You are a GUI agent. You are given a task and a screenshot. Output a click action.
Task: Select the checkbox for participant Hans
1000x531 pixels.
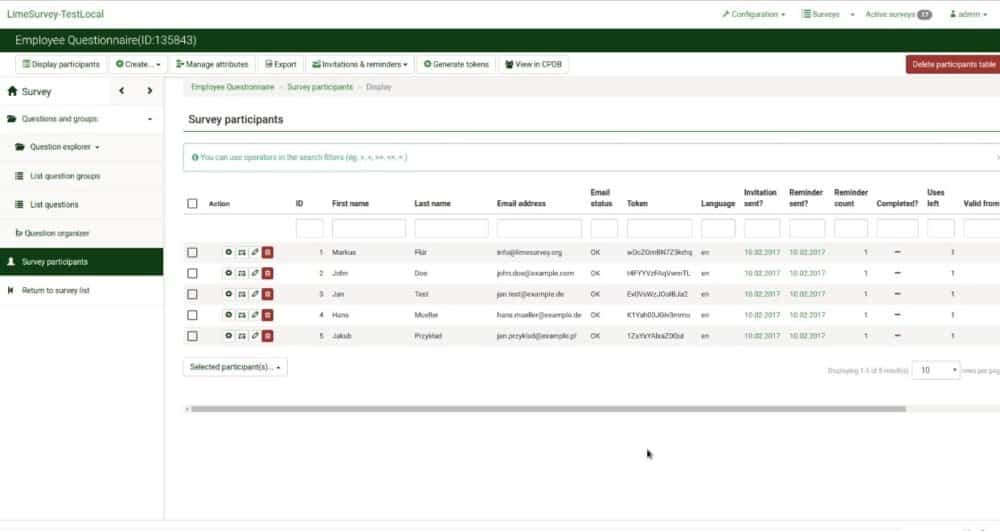[192, 315]
